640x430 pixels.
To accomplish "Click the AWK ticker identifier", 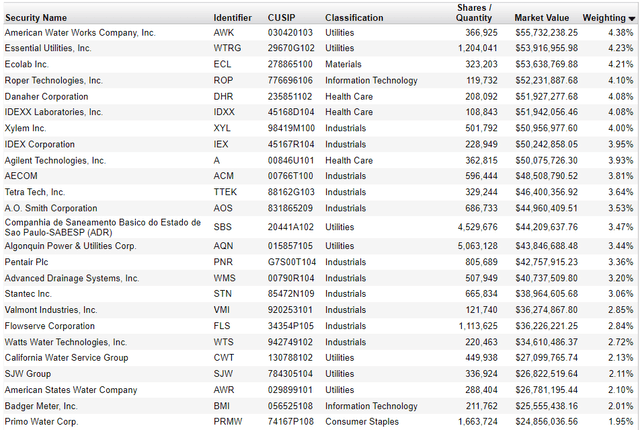I will click(224, 33).
